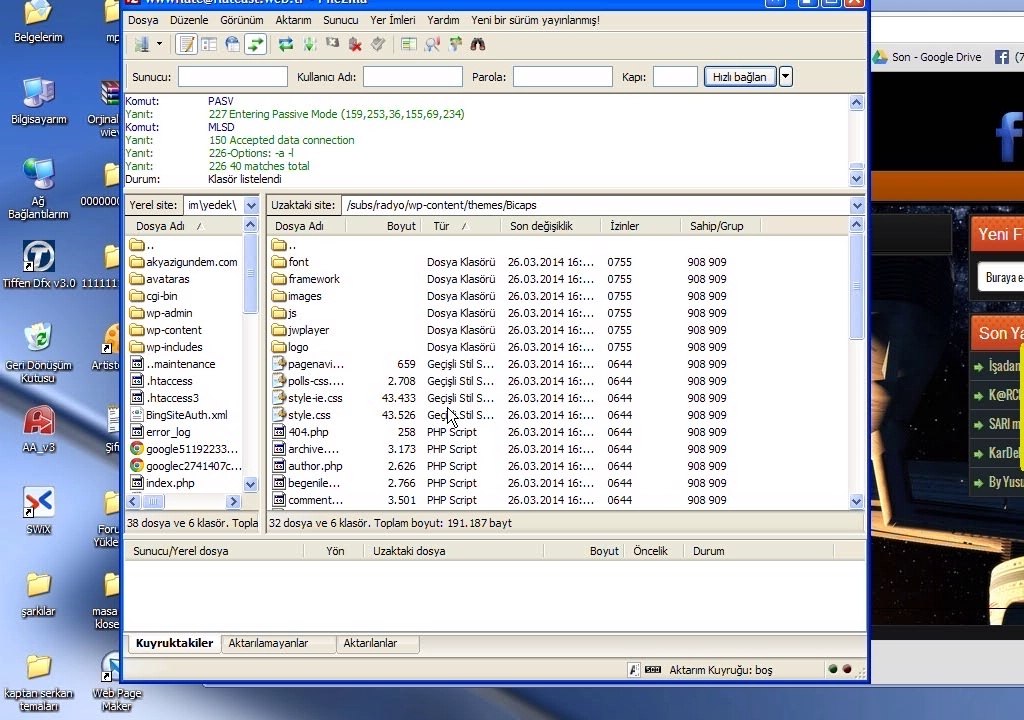Click the Yeni bir sürüm yayınlanmış! menu

click(x=535, y=20)
